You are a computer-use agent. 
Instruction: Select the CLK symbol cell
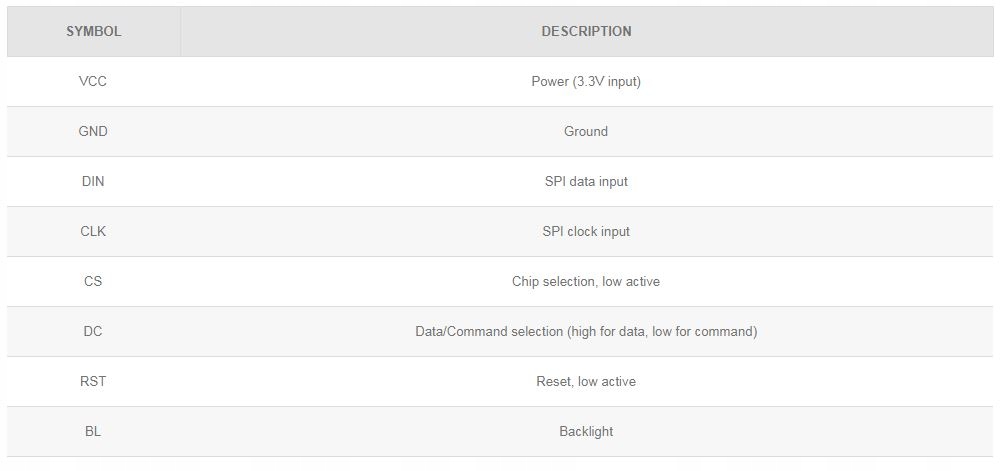[93, 231]
